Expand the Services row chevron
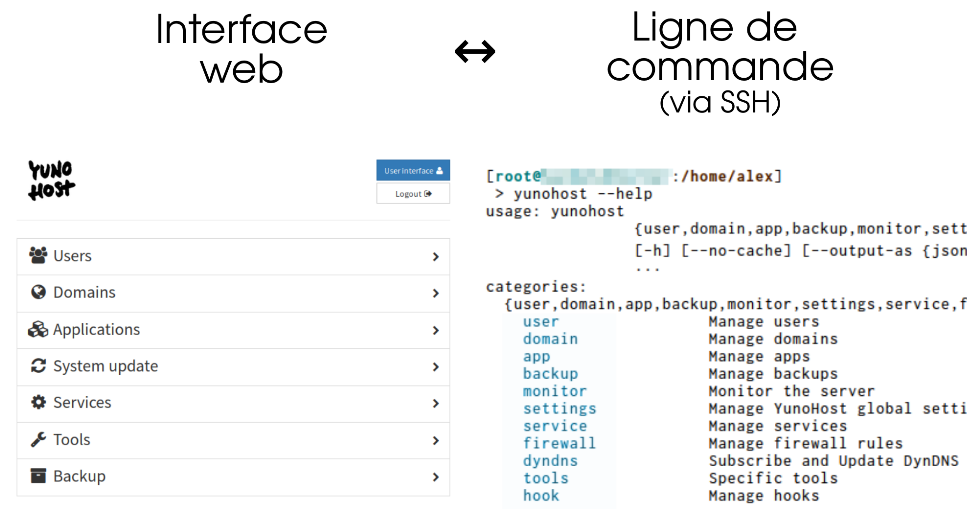Image resolution: width=967 pixels, height=511 pixels. 435,403
